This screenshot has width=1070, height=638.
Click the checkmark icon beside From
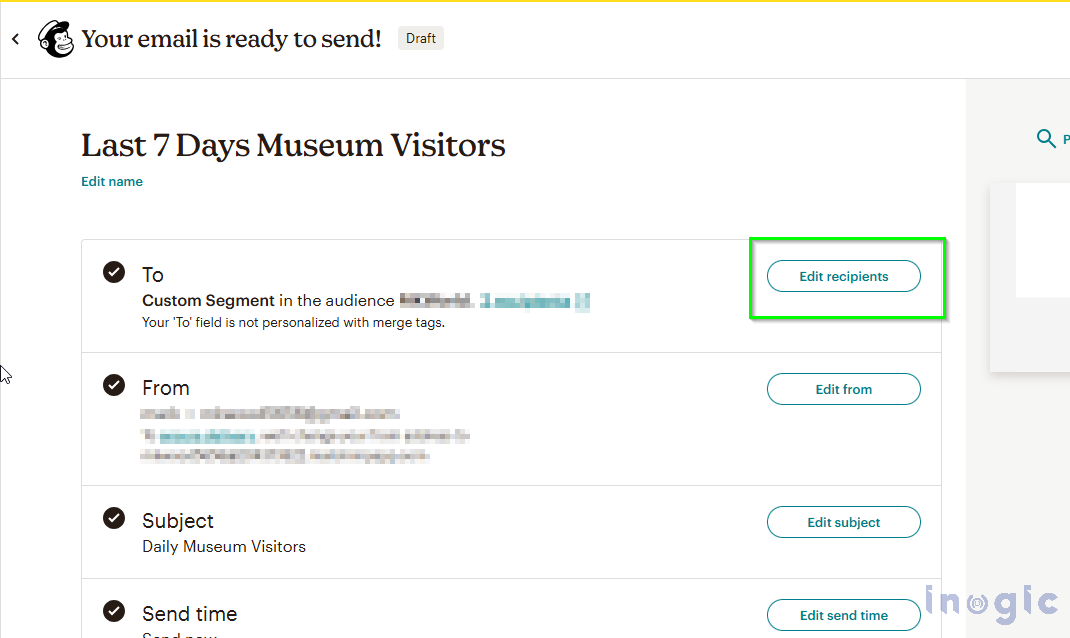(114, 384)
